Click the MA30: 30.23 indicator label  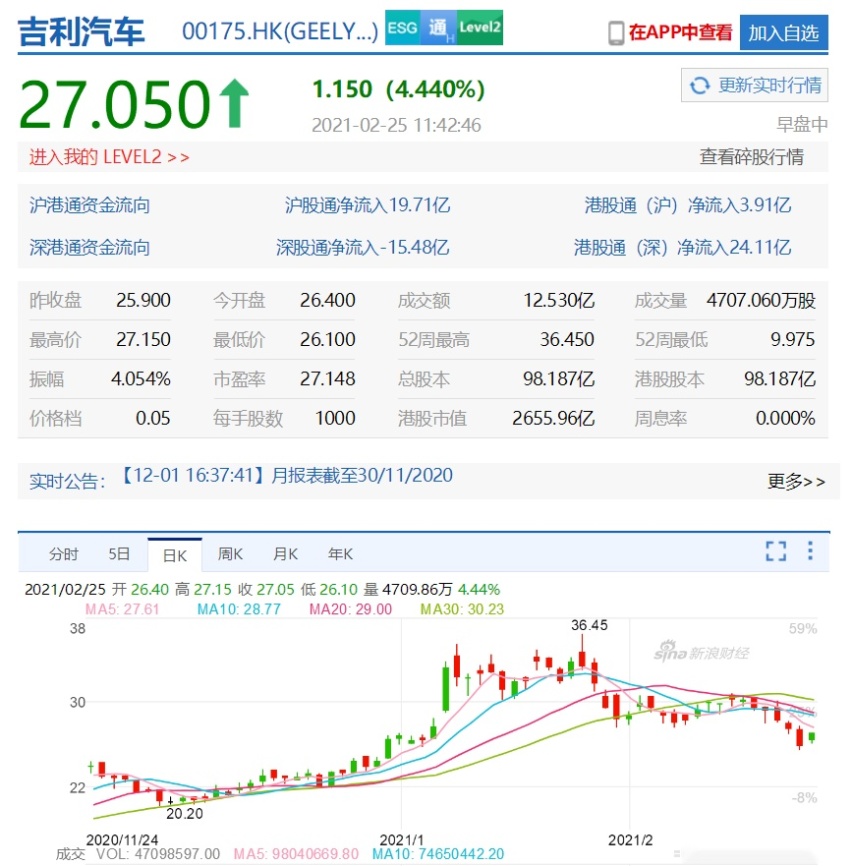(x=462, y=609)
